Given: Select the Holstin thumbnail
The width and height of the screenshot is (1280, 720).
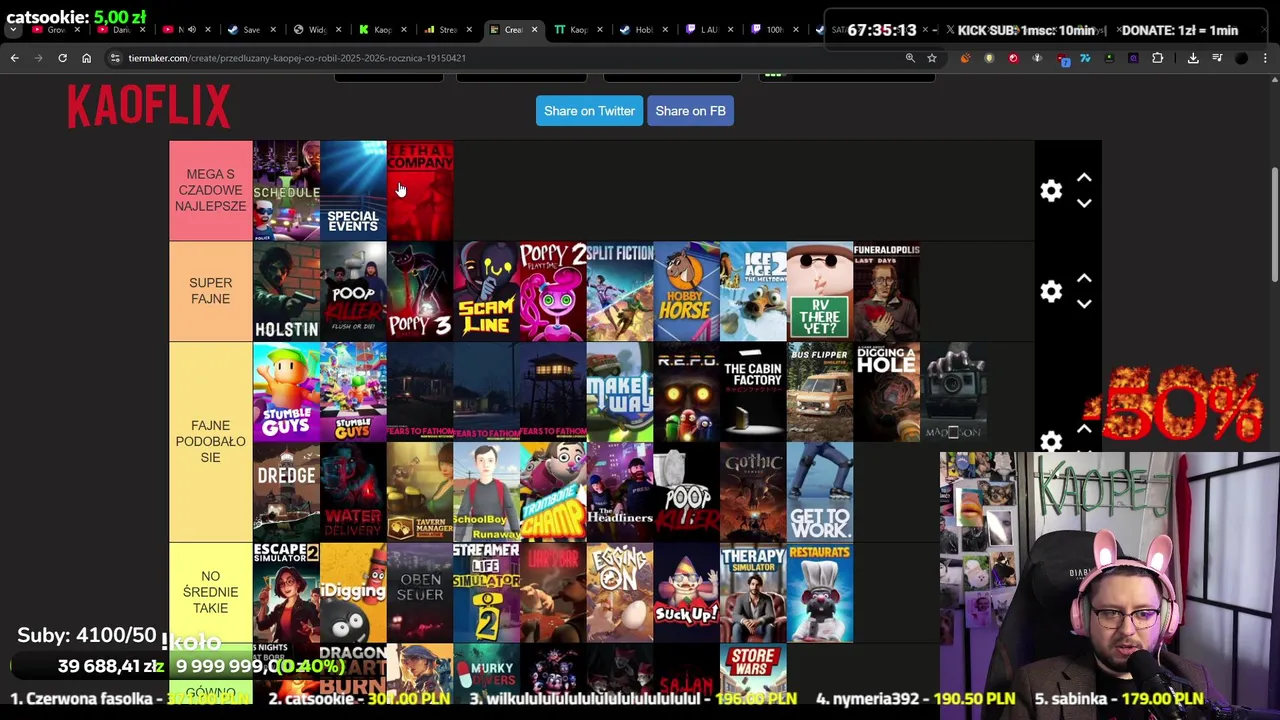Looking at the screenshot, I should [286, 291].
